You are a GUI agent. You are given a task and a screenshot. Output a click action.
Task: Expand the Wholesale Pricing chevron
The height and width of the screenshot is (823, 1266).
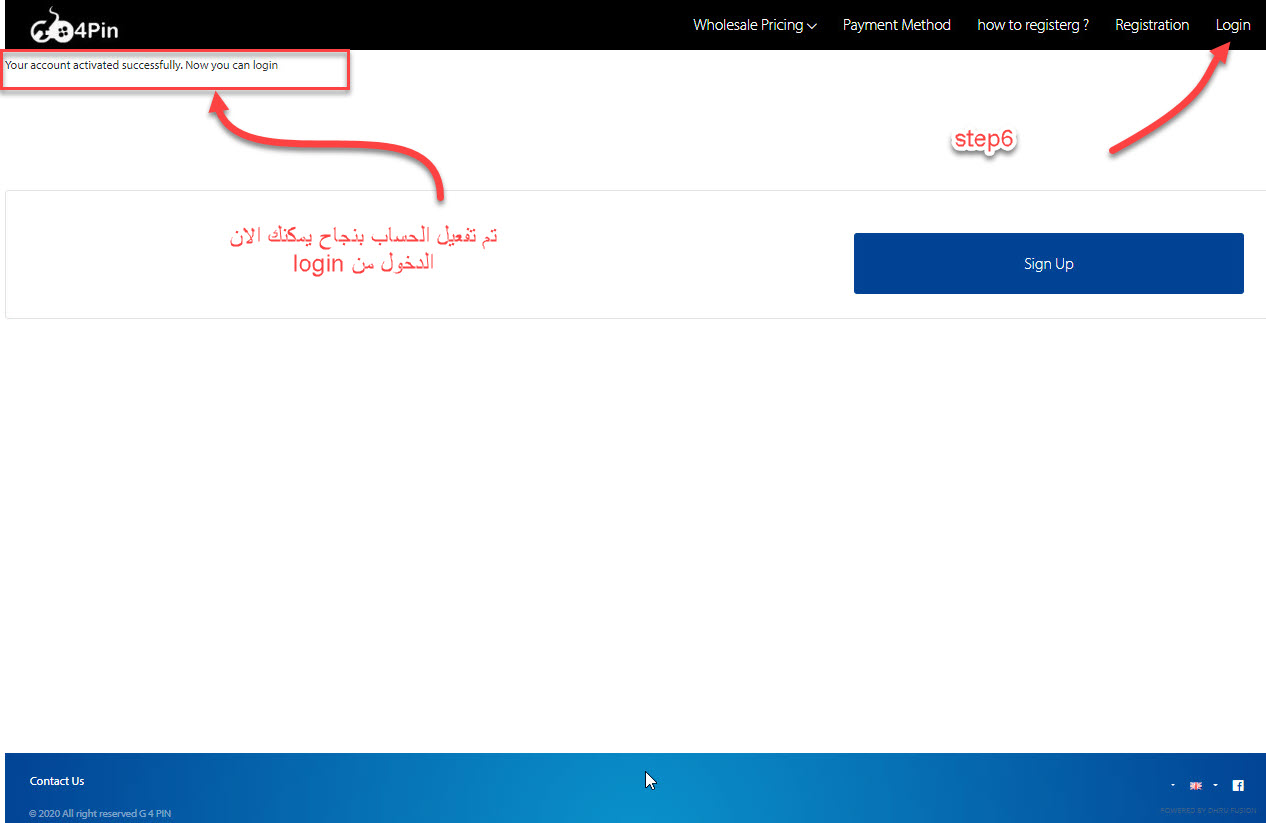coord(812,26)
